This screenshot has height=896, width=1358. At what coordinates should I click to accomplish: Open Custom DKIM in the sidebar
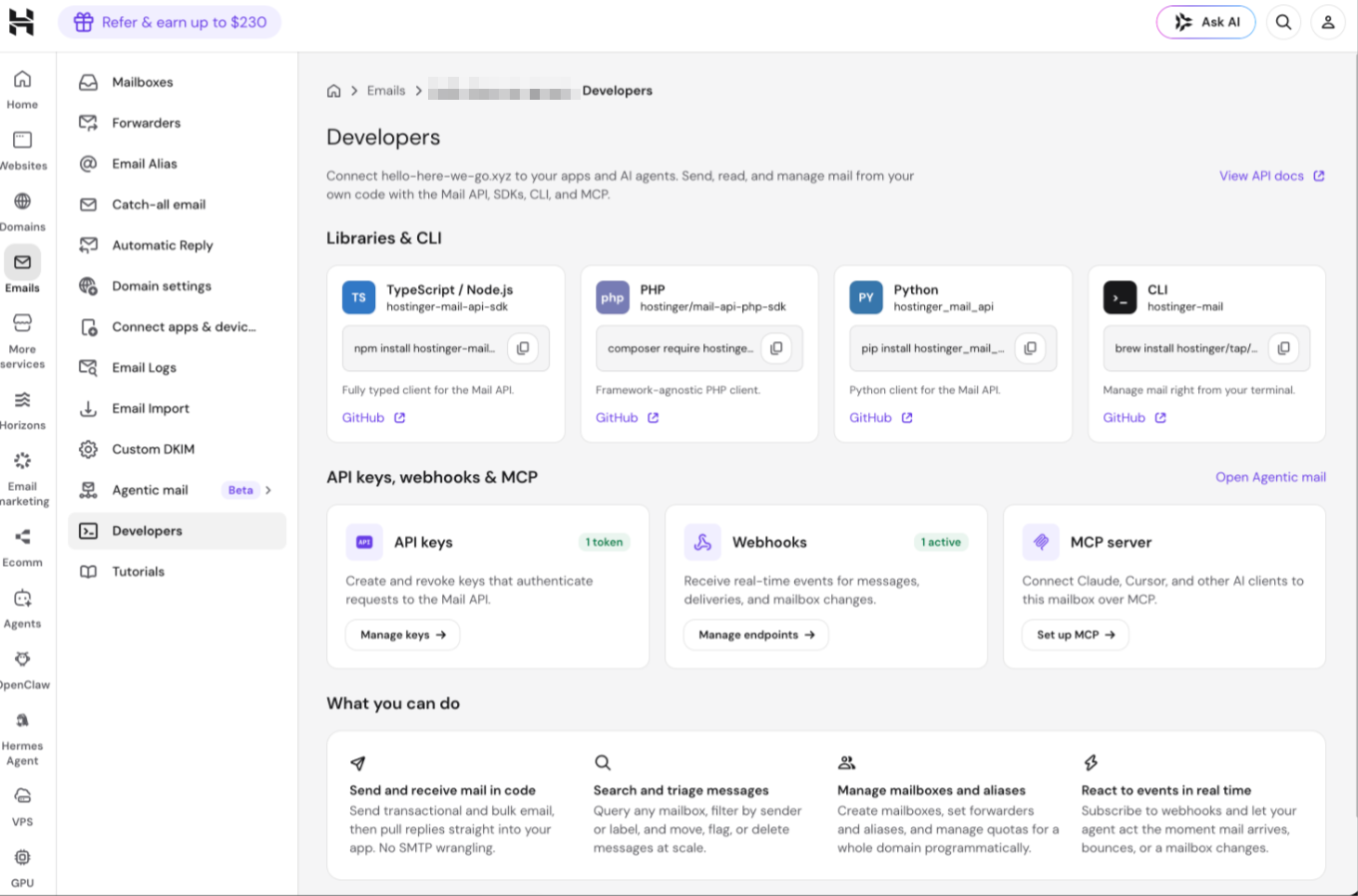pos(177,449)
